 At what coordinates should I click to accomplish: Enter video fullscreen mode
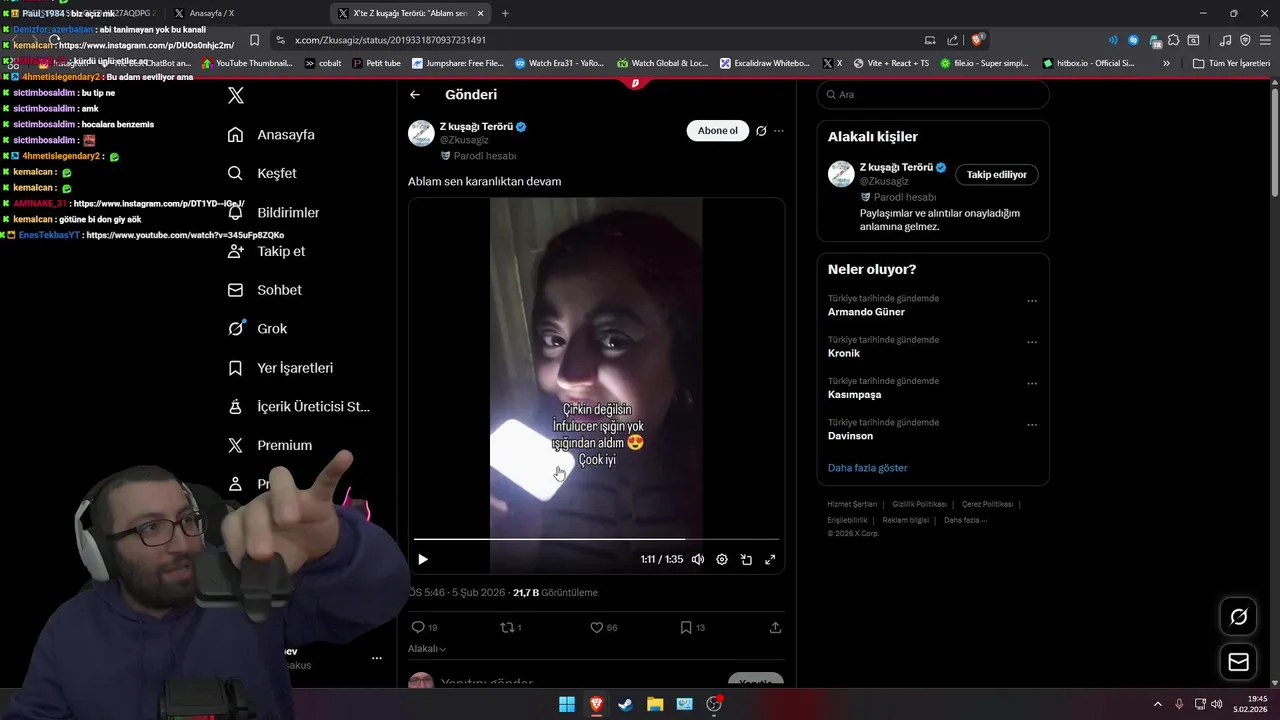coord(770,560)
